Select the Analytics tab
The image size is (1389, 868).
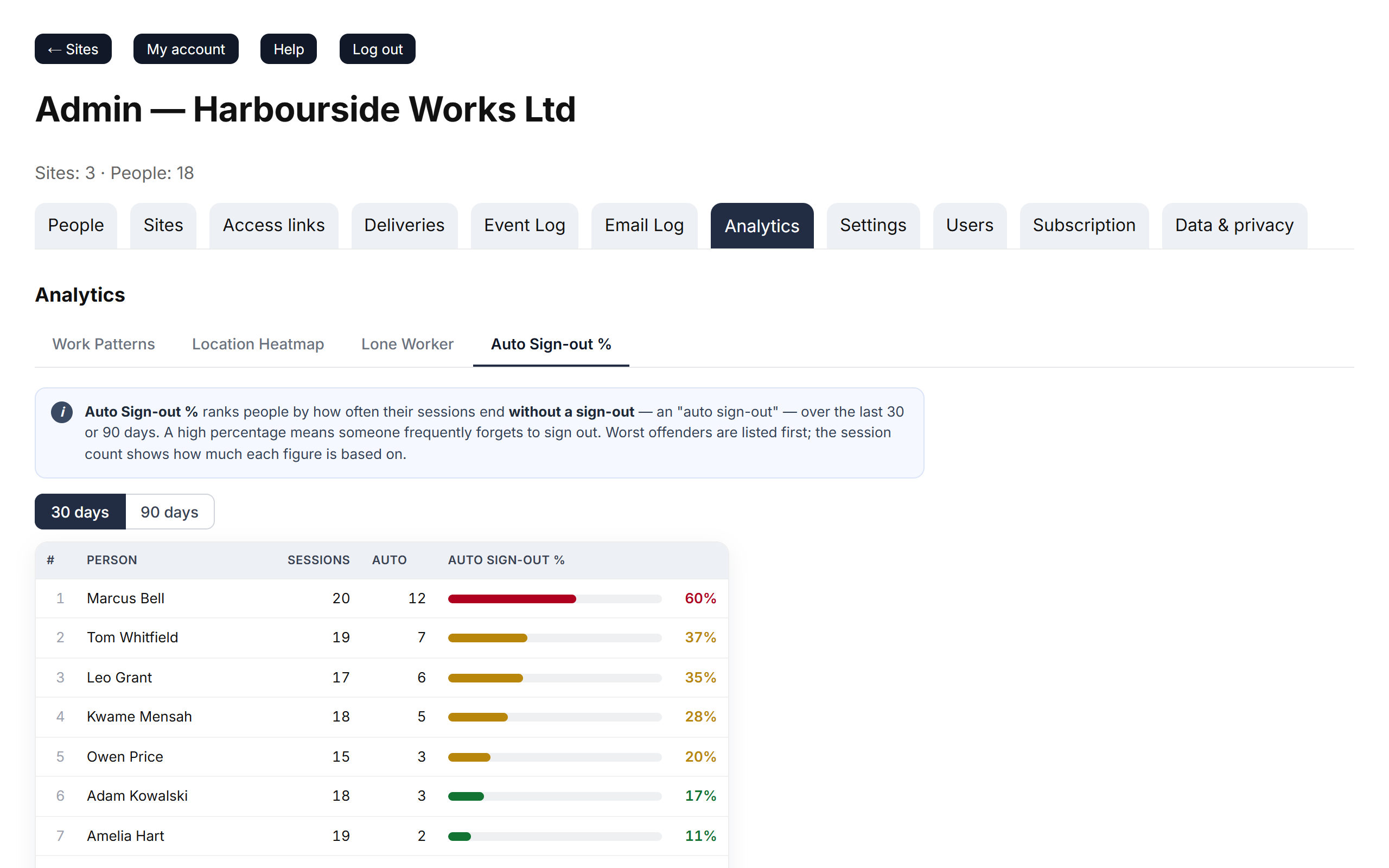click(762, 226)
